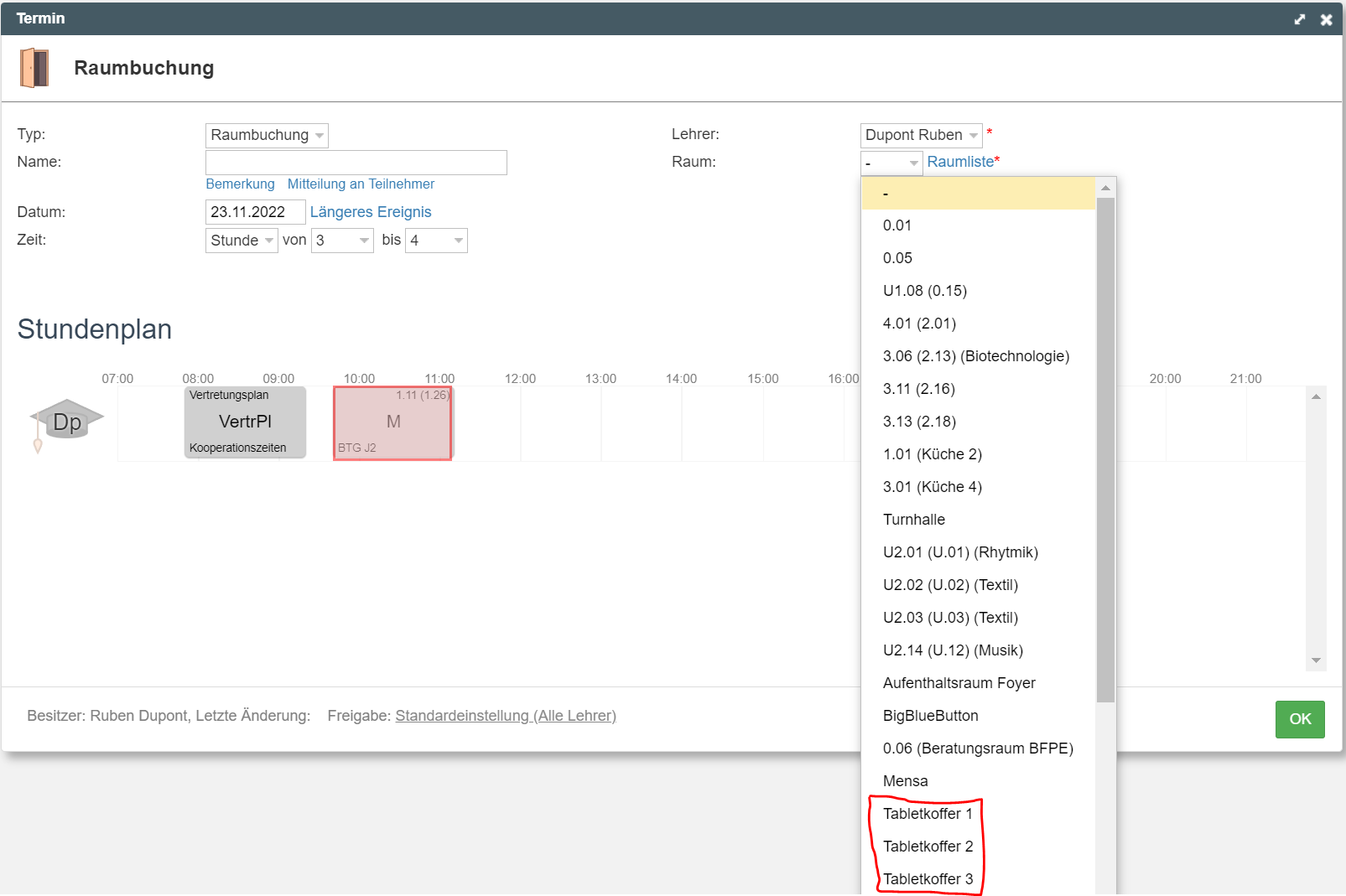Click the Längeres Ereignis link
The image size is (1346, 896).
371,212
